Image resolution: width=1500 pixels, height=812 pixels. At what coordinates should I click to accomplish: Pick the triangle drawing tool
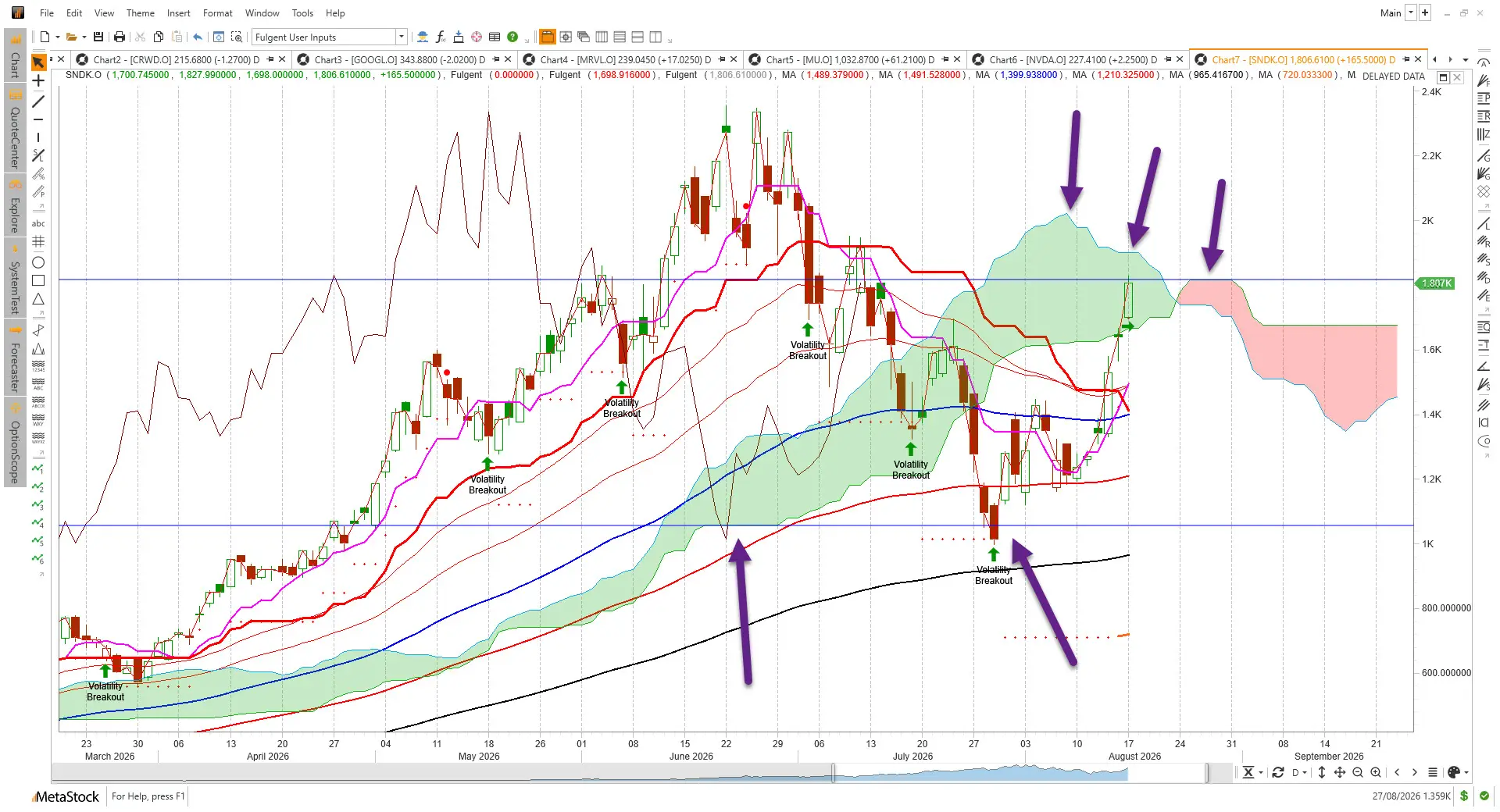(x=38, y=299)
